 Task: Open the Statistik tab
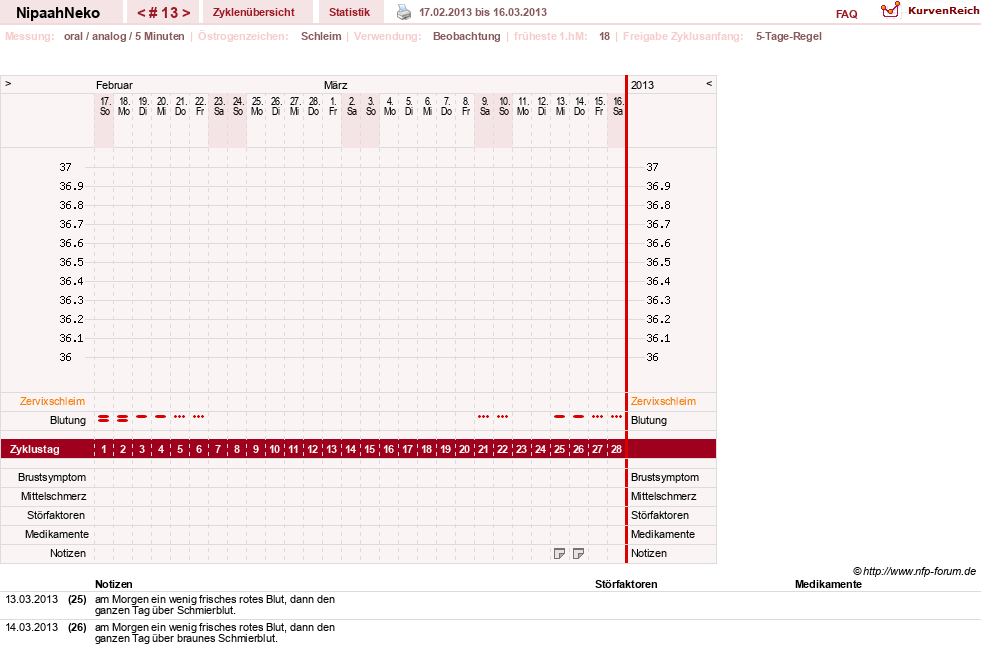coord(349,12)
